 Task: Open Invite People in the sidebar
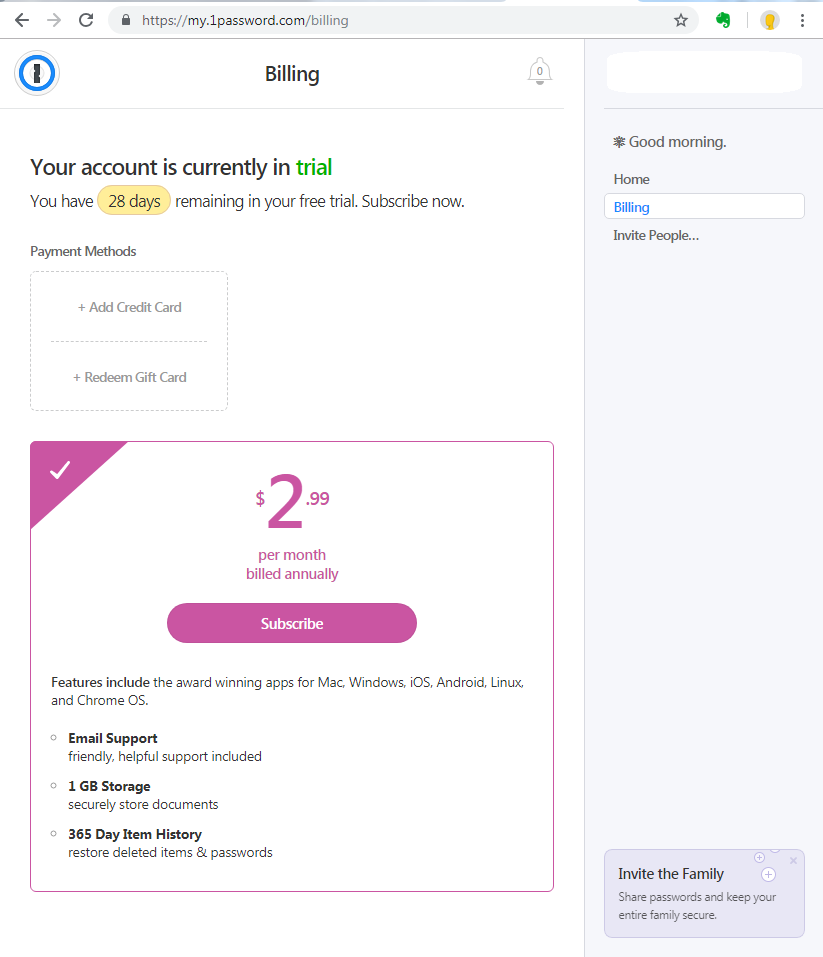pyautogui.click(x=656, y=235)
